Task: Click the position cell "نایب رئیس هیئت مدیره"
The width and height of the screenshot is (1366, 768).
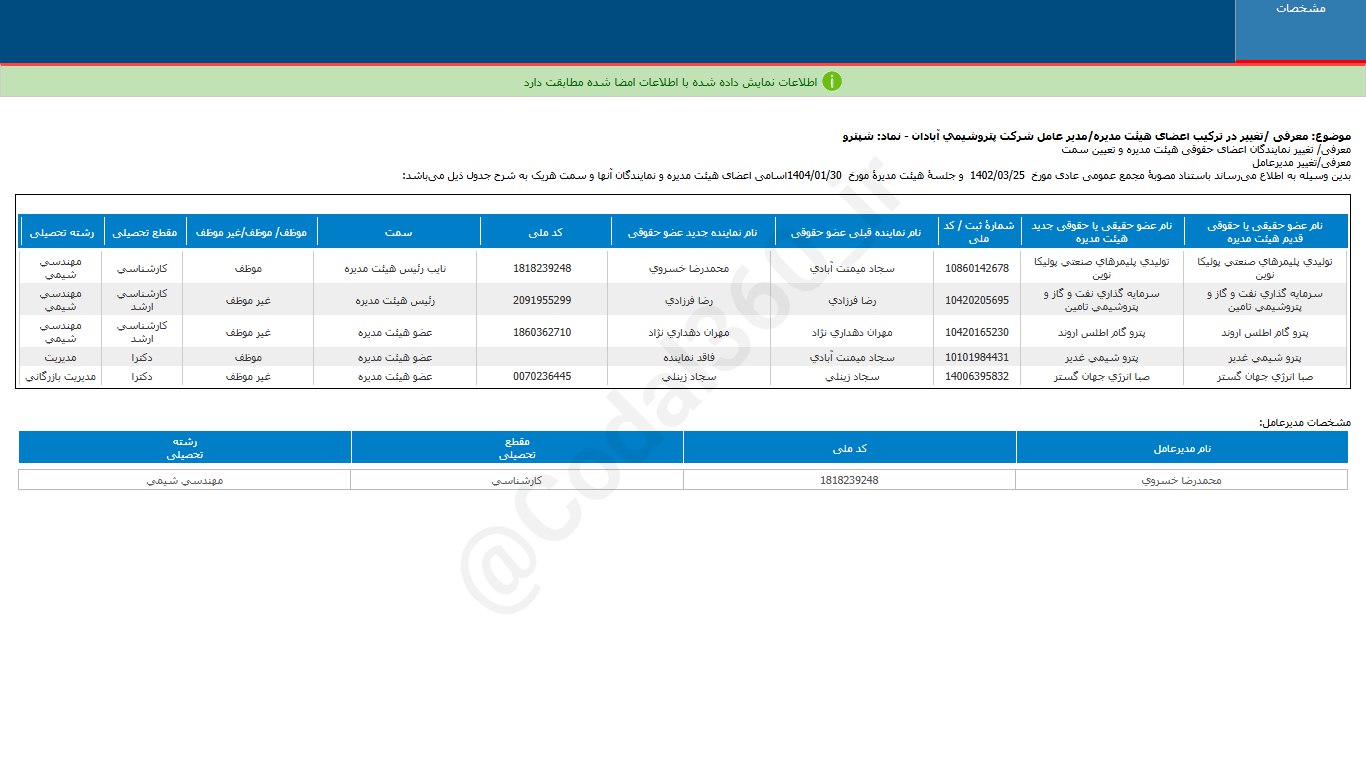Action: (x=395, y=268)
